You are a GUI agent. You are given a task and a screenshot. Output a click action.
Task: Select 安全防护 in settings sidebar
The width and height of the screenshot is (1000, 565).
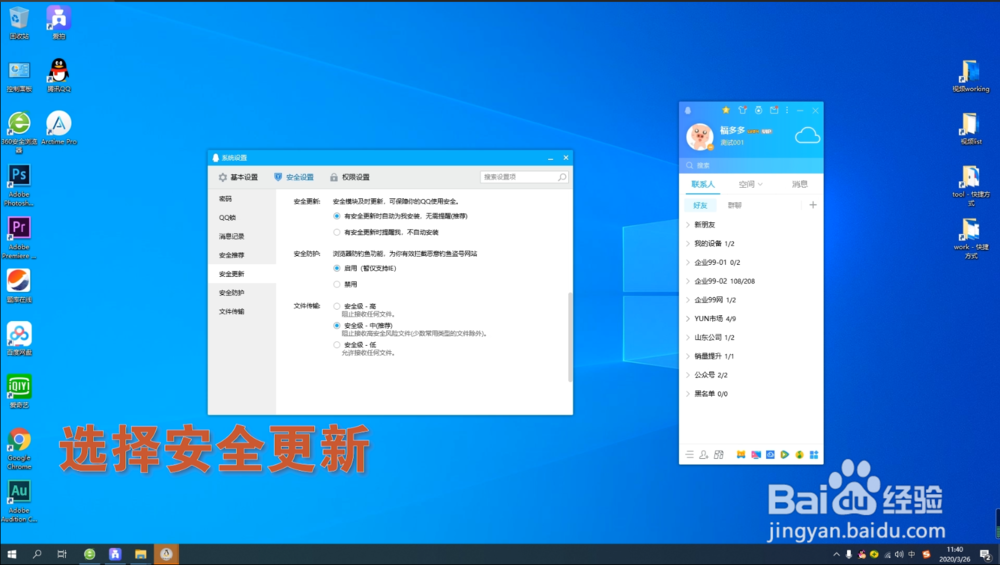[x=242, y=293]
